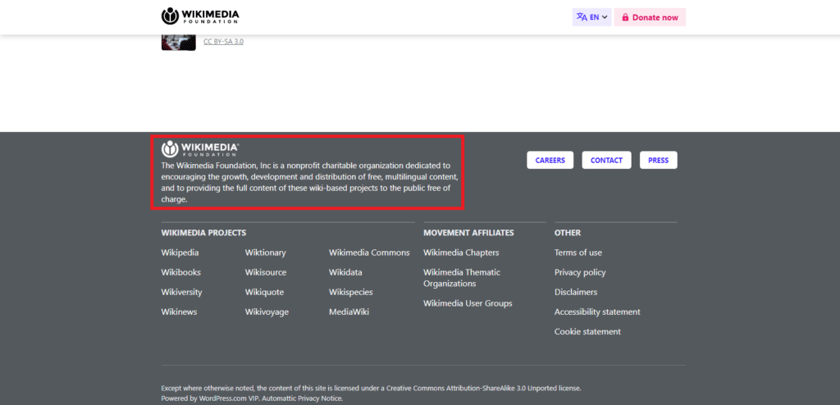This screenshot has height=405, width=840.
Task: Open the Terms of use link
Action: (578, 253)
